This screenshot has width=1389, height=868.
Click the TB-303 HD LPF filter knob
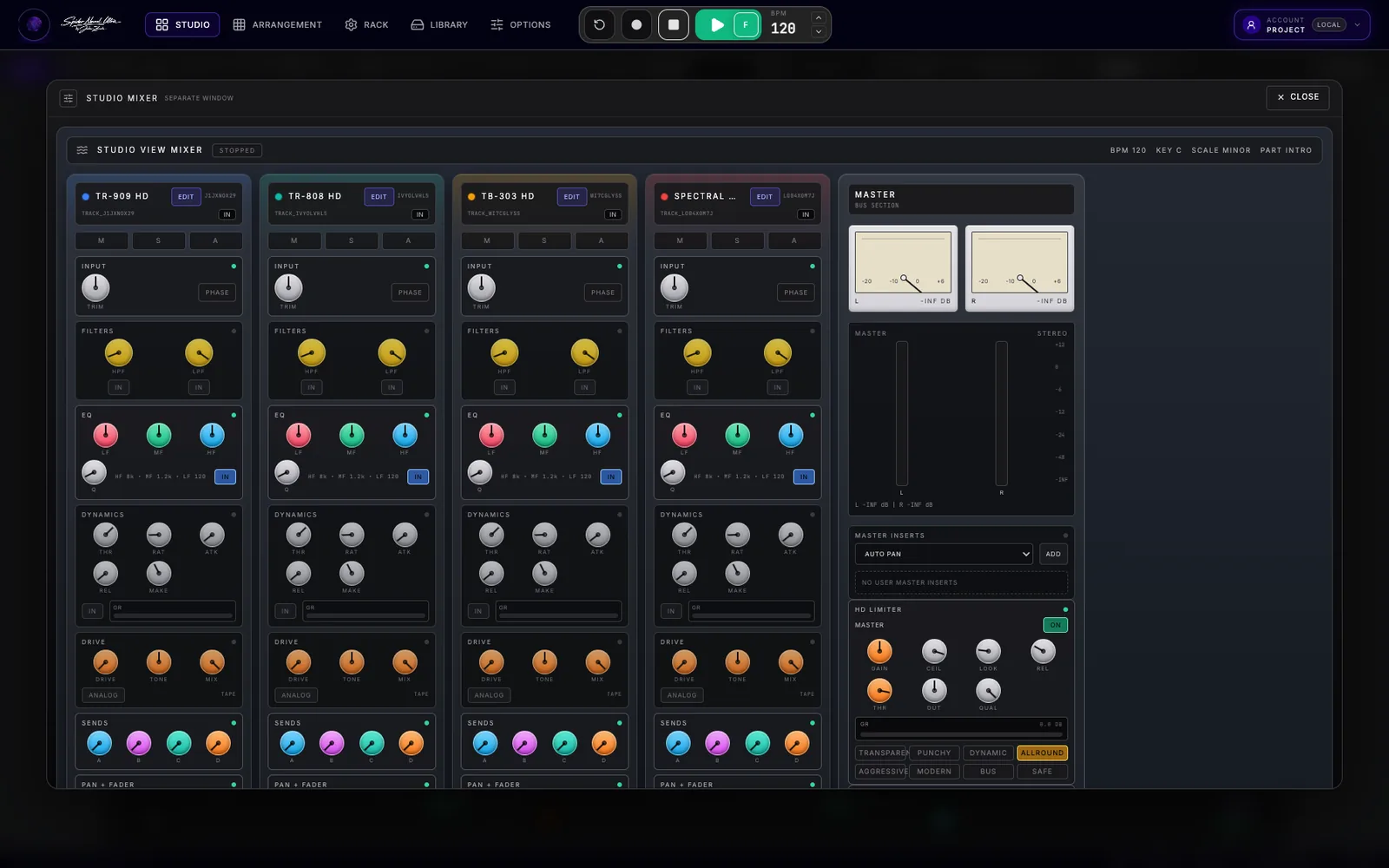click(584, 352)
